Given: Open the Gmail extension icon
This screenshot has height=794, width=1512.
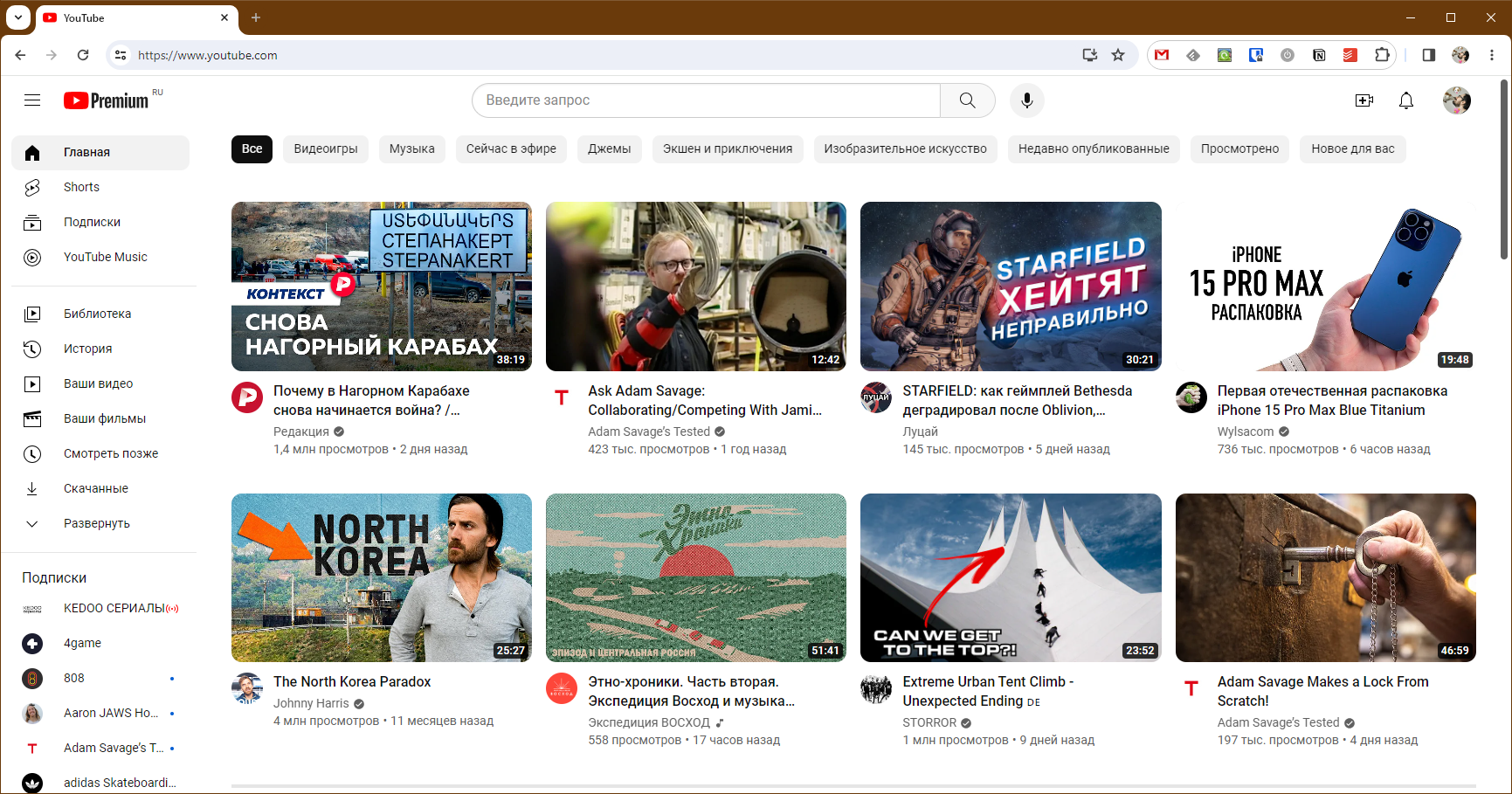Looking at the screenshot, I should [x=1162, y=55].
